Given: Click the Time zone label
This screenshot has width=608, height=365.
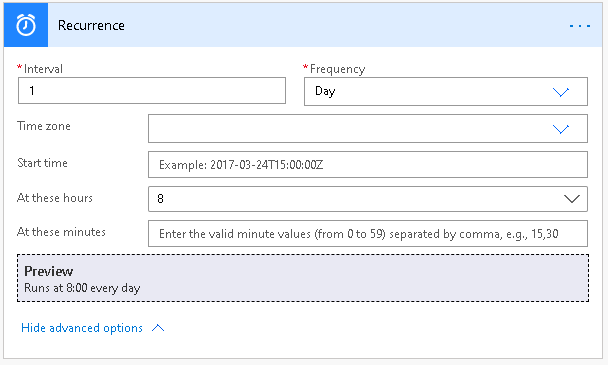Looking at the screenshot, I should click(44, 126).
